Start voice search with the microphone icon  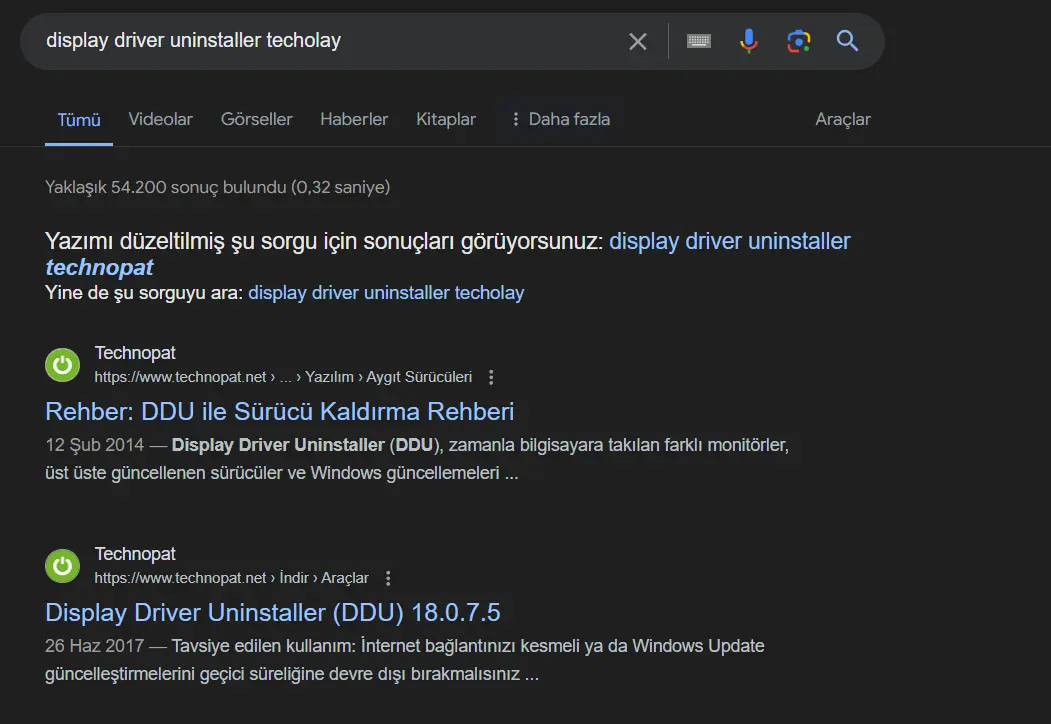pyautogui.click(x=749, y=42)
